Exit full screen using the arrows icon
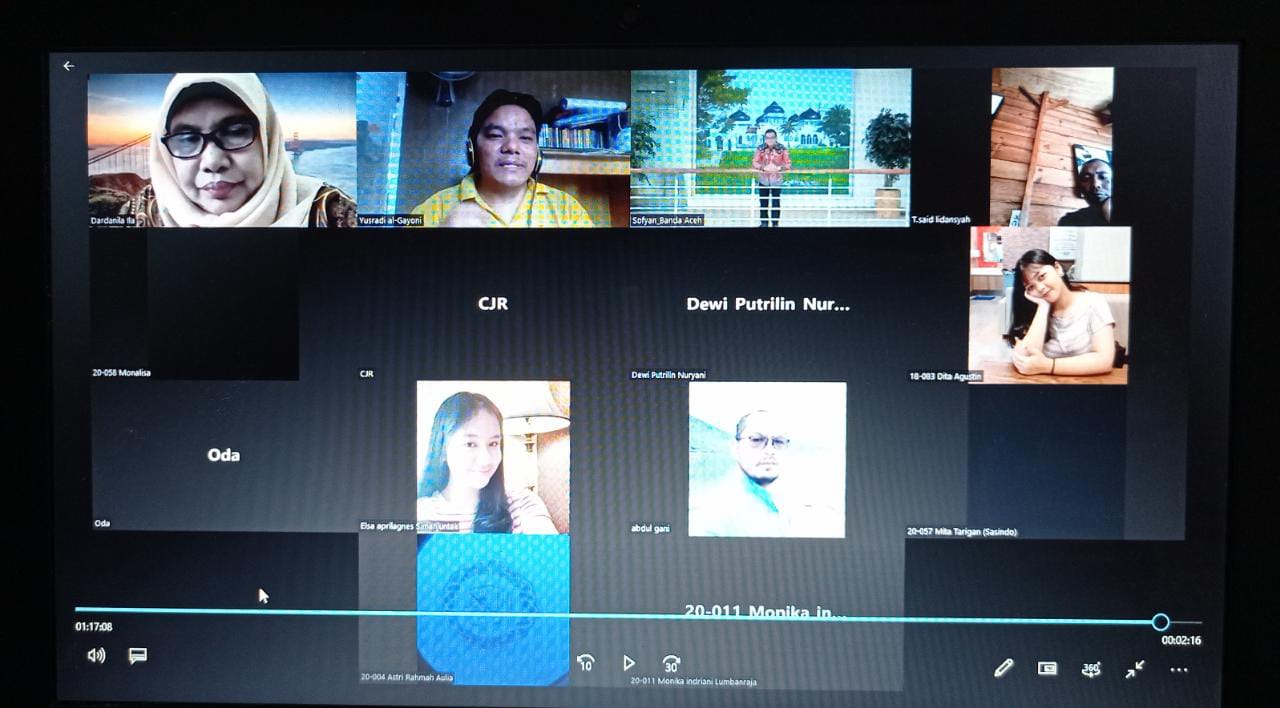Image resolution: width=1280 pixels, height=708 pixels. point(1135,669)
